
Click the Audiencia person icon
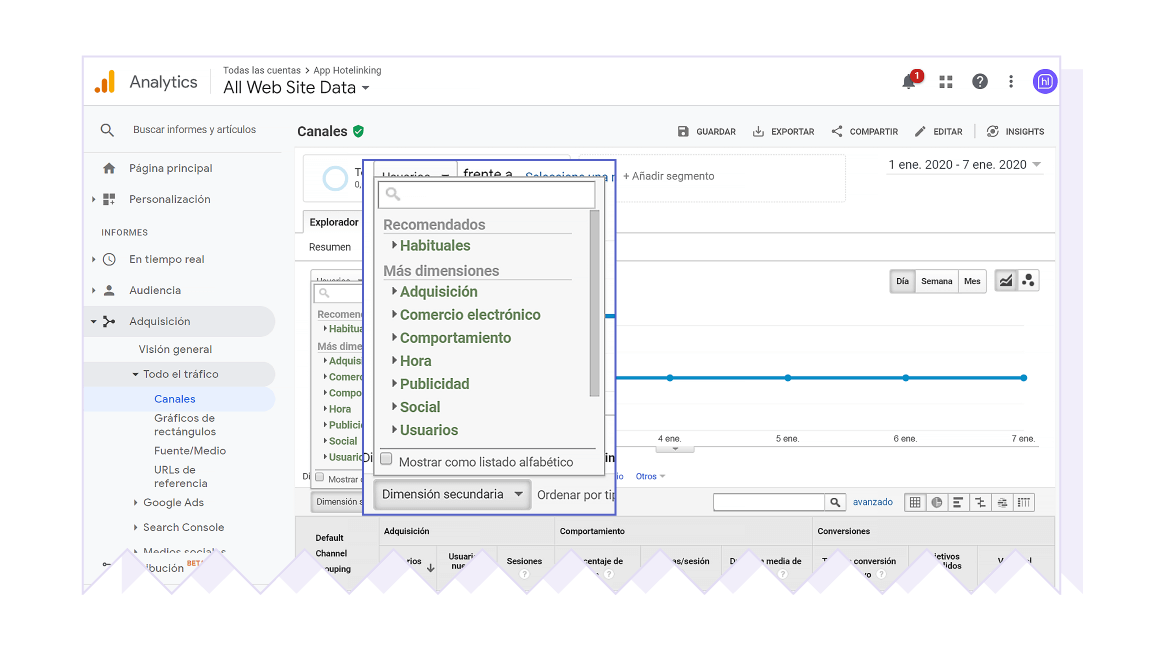click(109, 290)
